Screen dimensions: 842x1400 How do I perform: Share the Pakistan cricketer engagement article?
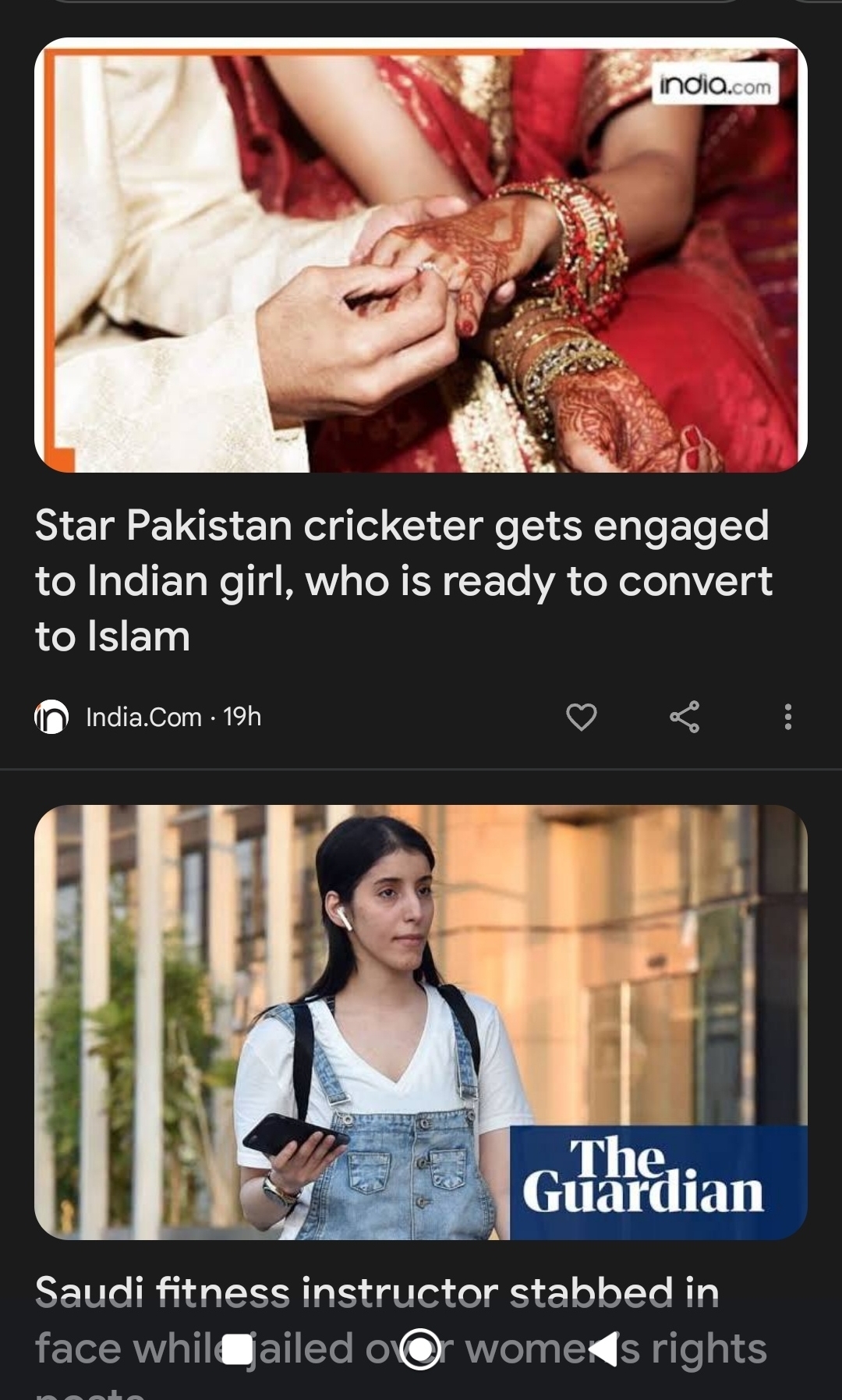pyautogui.click(x=685, y=716)
